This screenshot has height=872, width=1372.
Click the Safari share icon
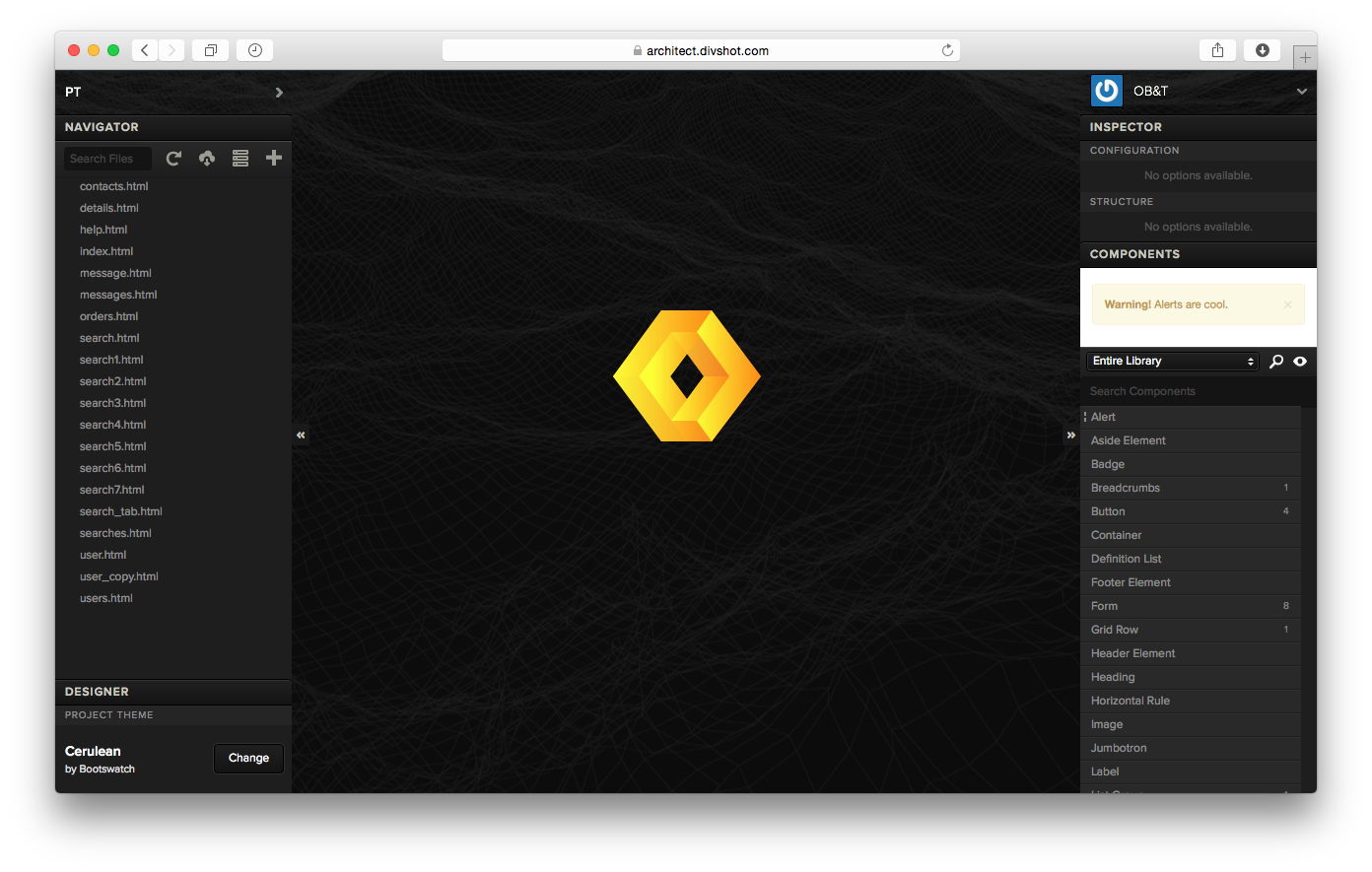coord(1217,50)
